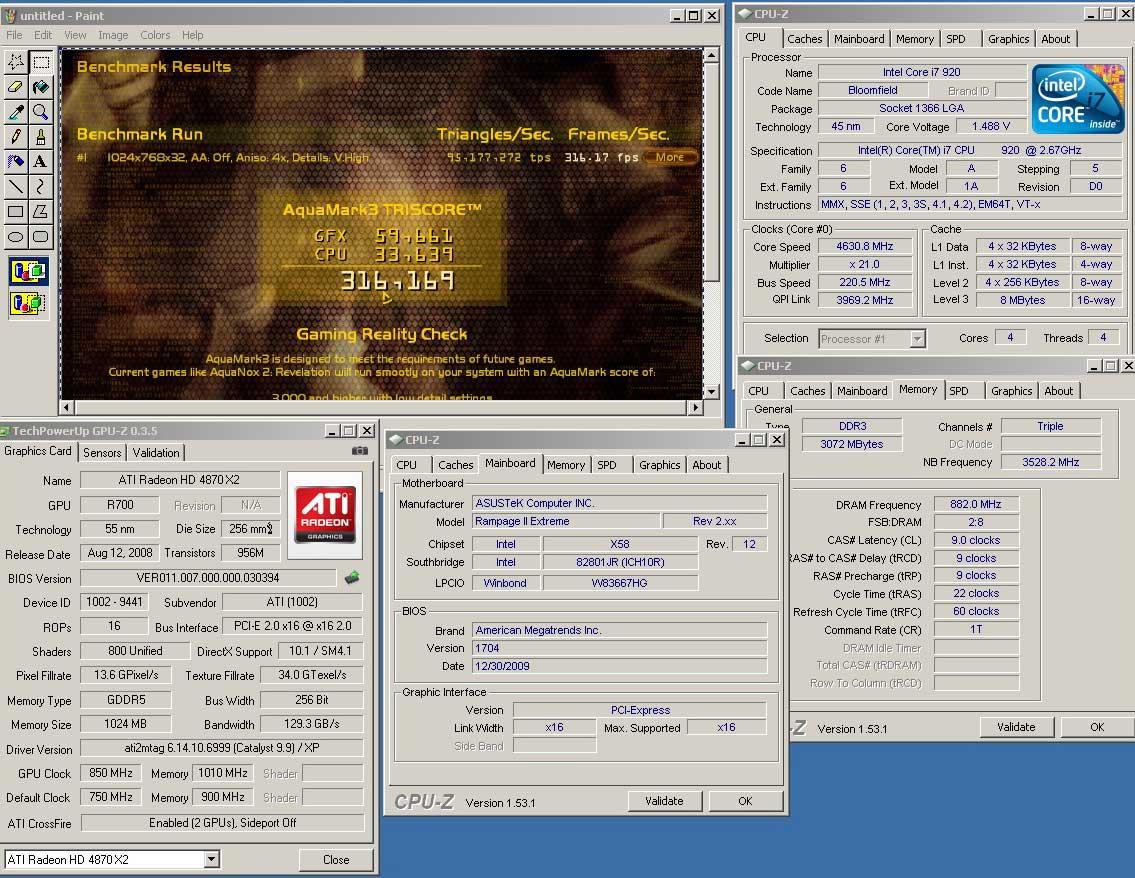Open SPD tab in top CPU-Z window

coord(956,39)
